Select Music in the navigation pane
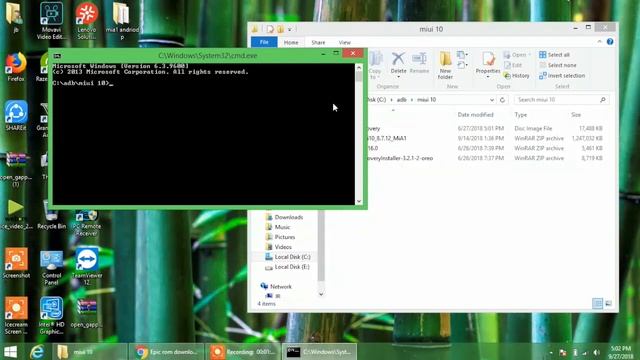Viewport: 640px width, 360px height. point(278,227)
